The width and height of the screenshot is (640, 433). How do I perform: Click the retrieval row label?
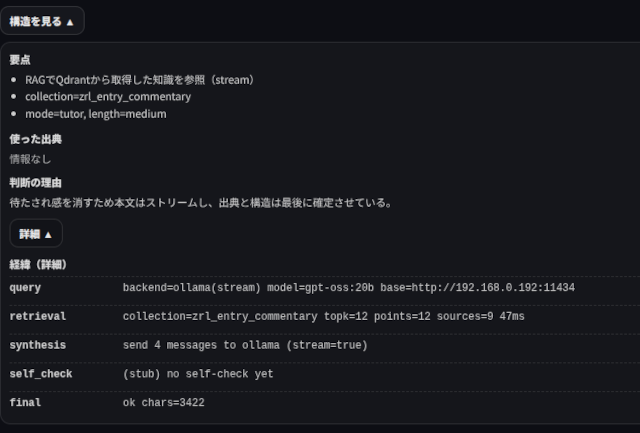coord(38,316)
